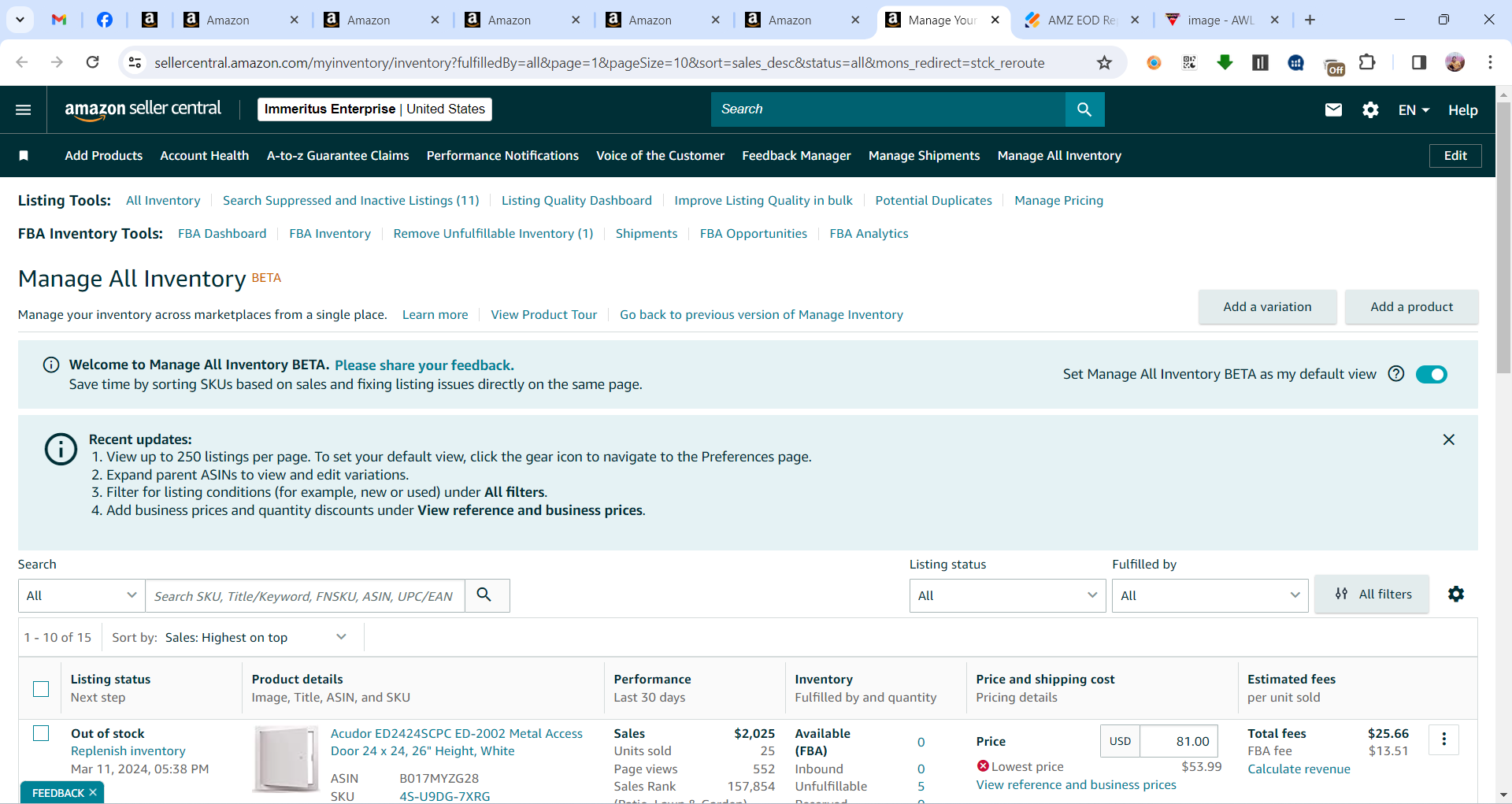
Task: Open the messages envelope icon
Action: coord(1333,110)
